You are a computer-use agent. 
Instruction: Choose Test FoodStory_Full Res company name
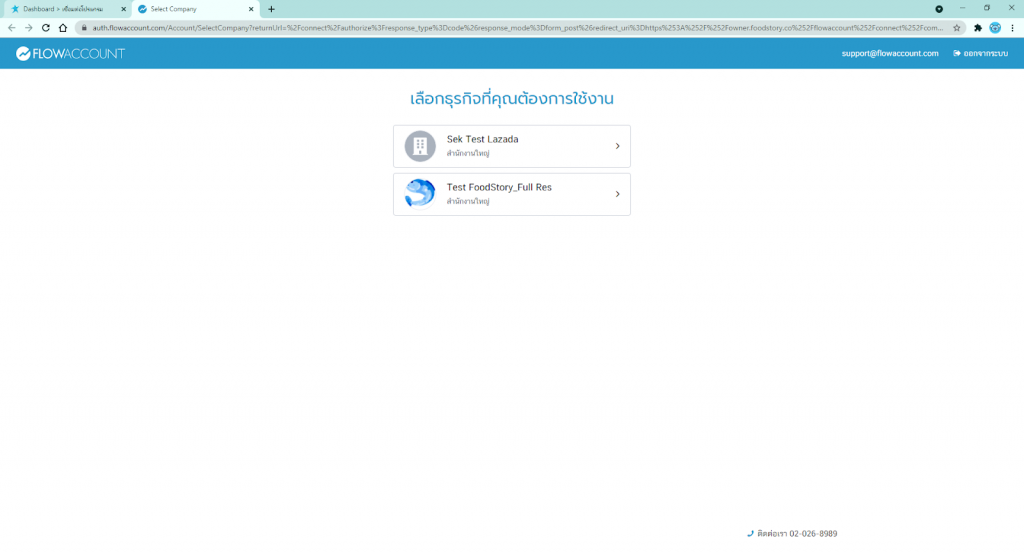(499, 187)
